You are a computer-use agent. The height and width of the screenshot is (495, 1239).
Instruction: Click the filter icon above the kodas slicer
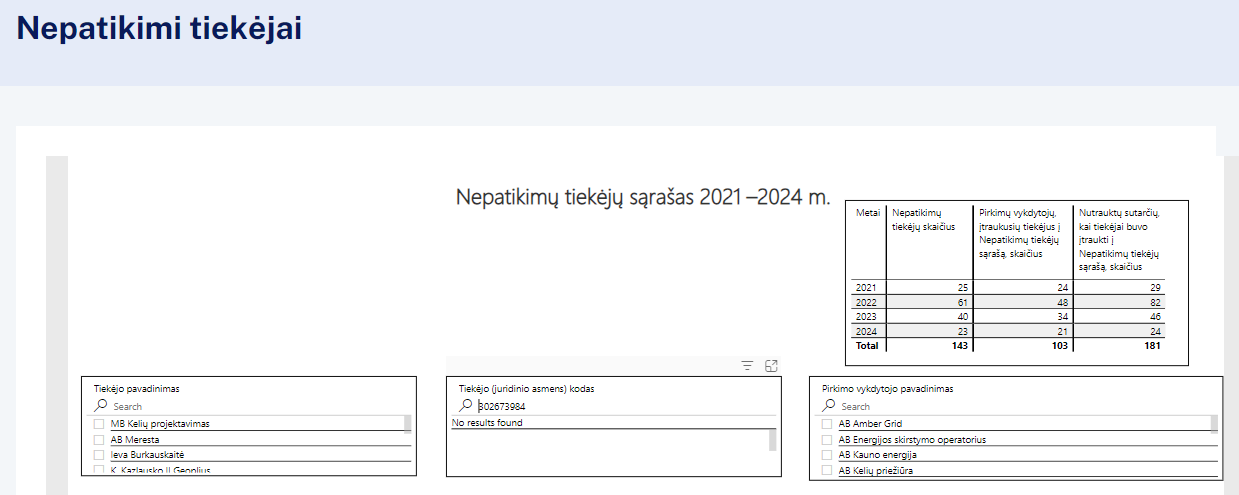[x=747, y=366]
